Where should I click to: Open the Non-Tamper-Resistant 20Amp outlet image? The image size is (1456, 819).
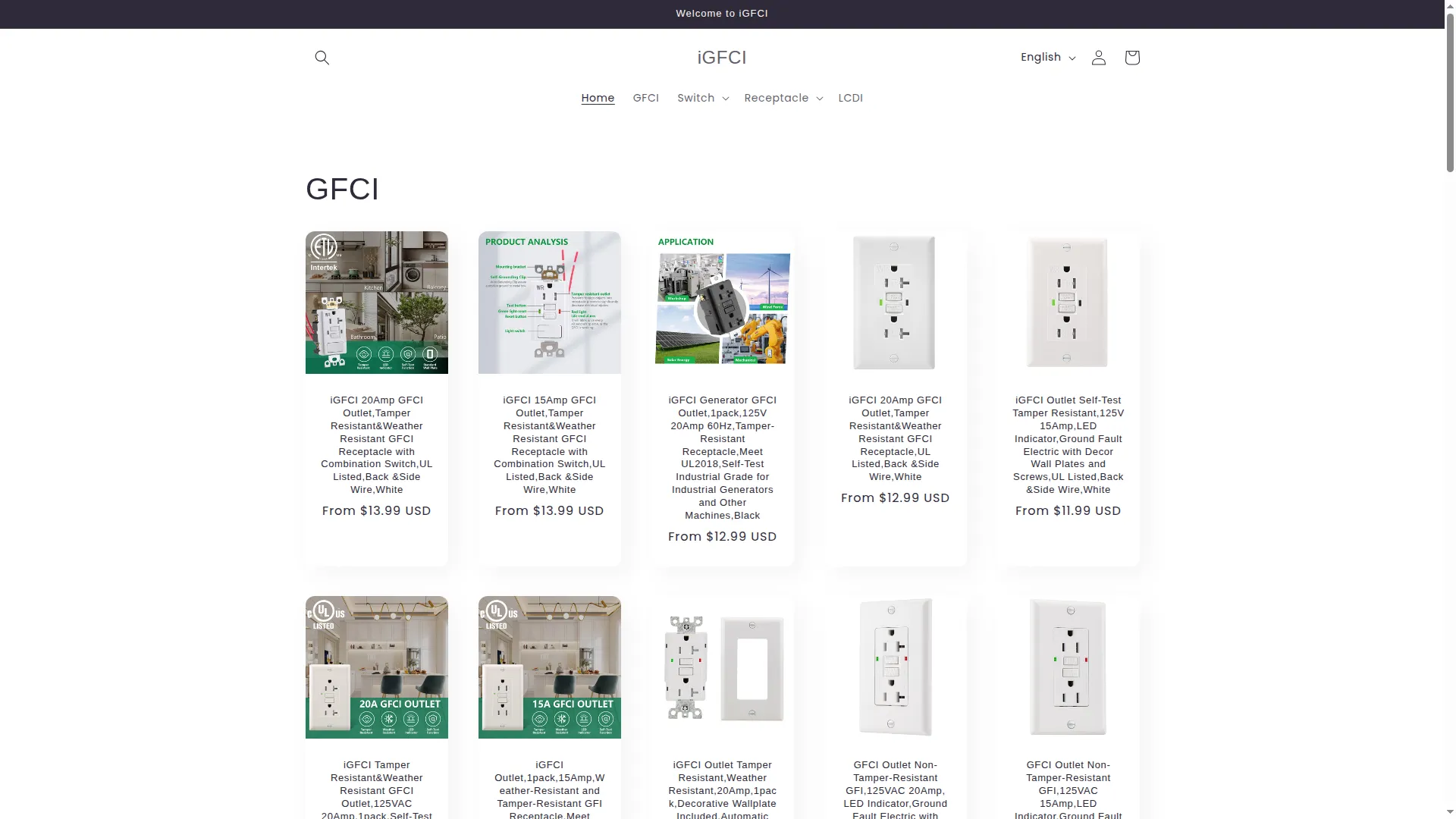(x=895, y=667)
